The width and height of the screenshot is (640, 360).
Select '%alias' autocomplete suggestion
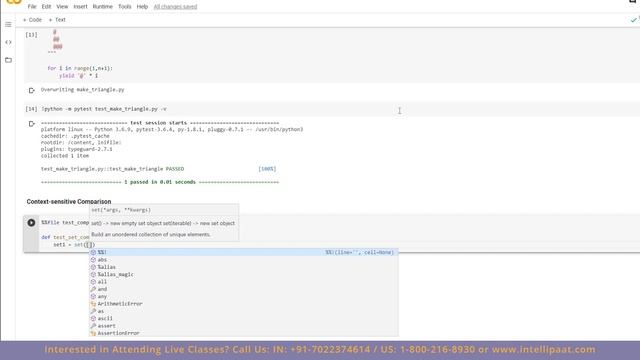[244, 267]
